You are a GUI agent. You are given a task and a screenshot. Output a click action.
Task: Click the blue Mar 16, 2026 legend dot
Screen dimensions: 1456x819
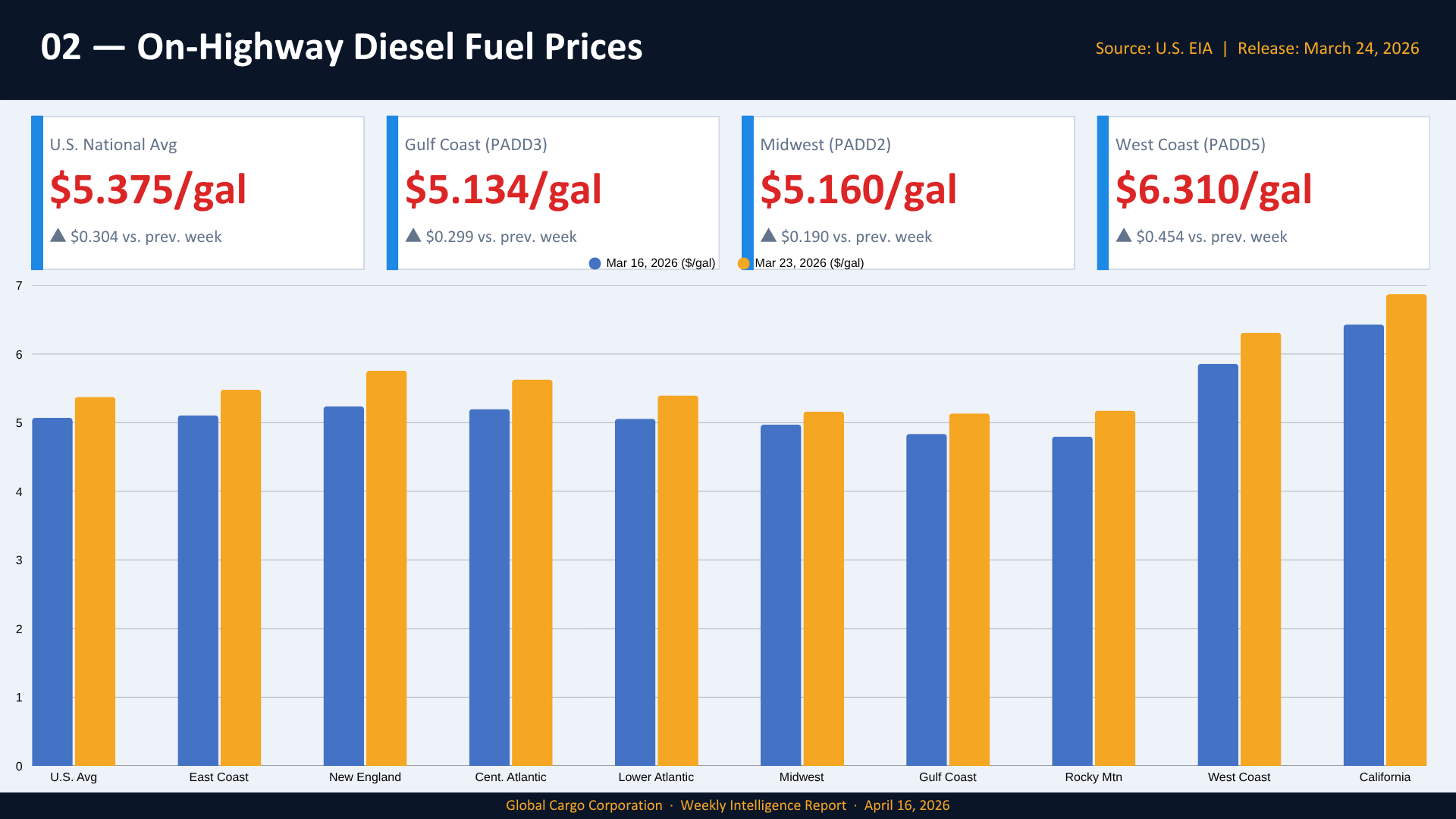pyautogui.click(x=595, y=263)
